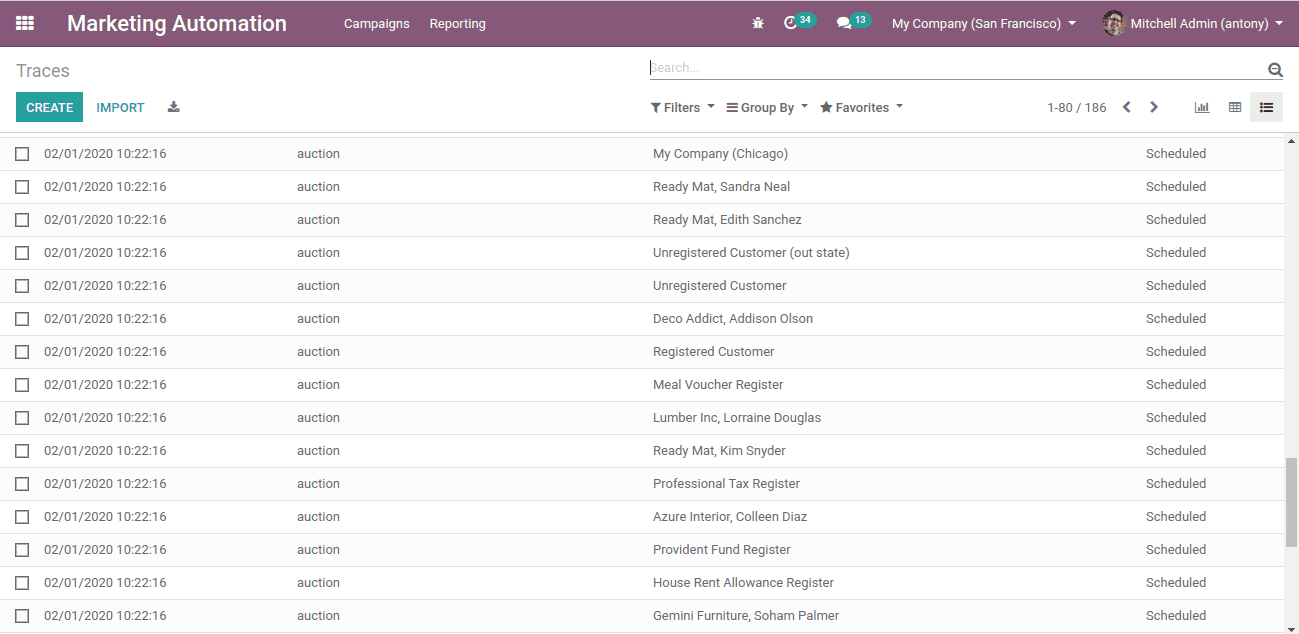Screen dimensions: 1299x634
Task: Switch to graph view icon
Action: point(1202,107)
